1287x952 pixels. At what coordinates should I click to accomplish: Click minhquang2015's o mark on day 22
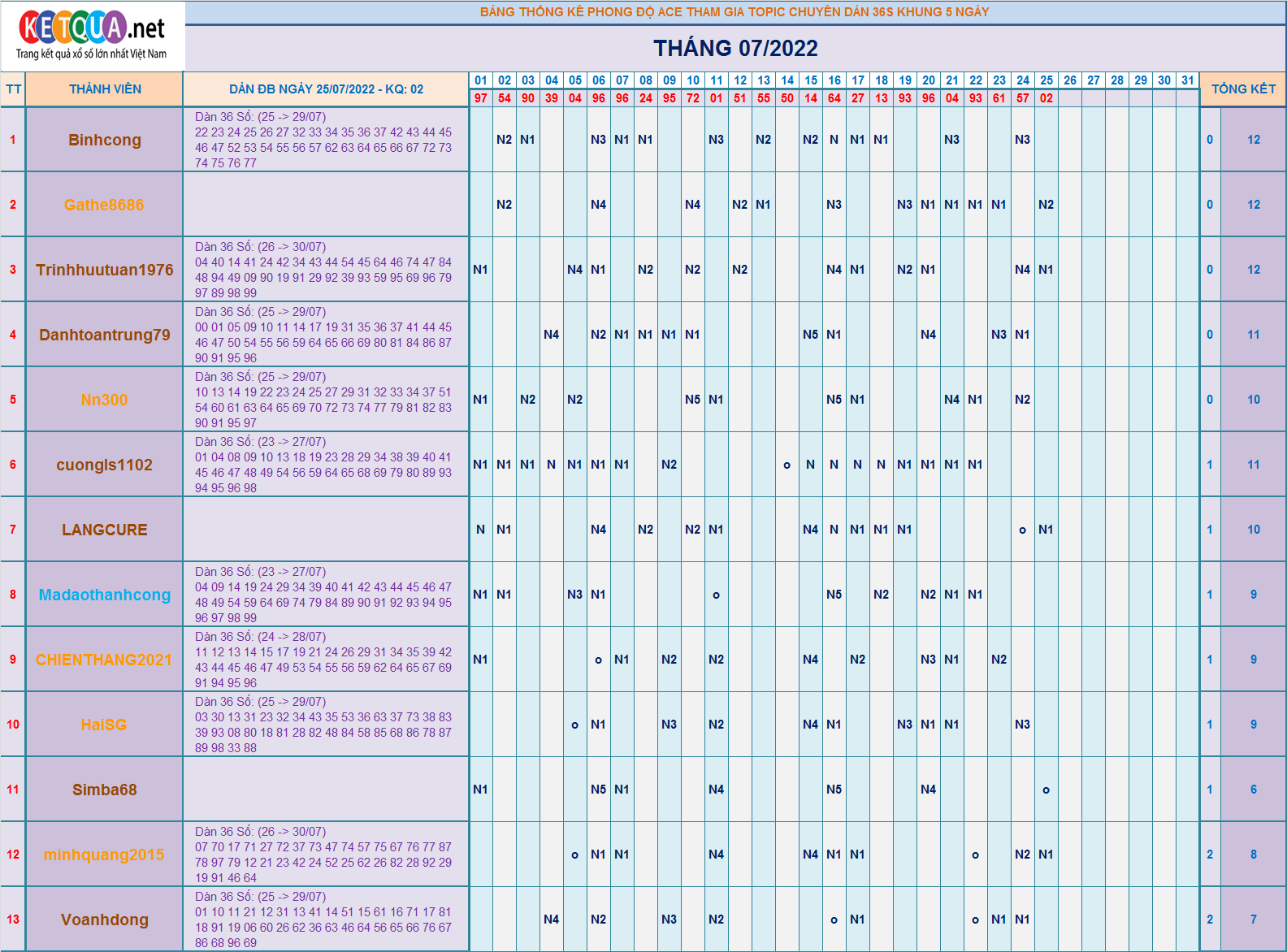[976, 855]
